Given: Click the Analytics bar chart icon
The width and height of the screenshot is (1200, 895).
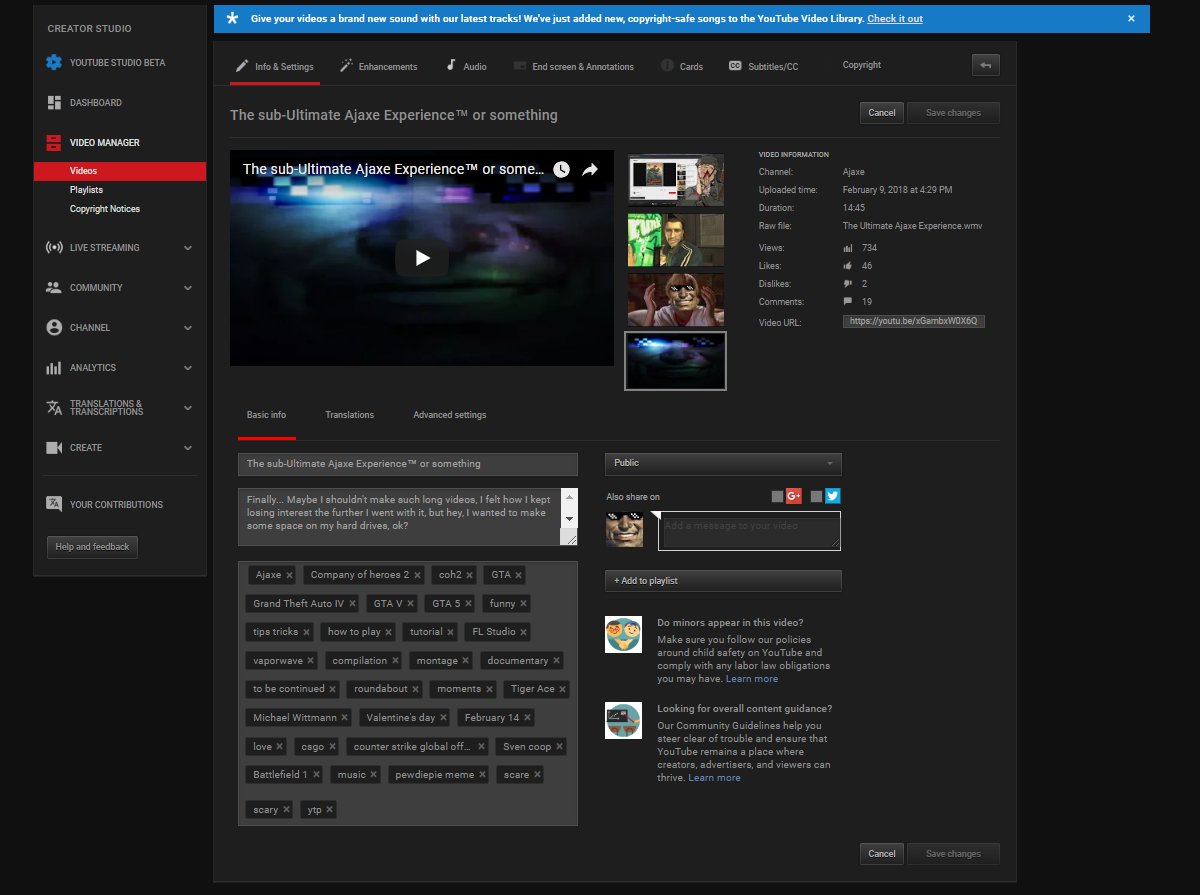Looking at the screenshot, I should (54, 367).
